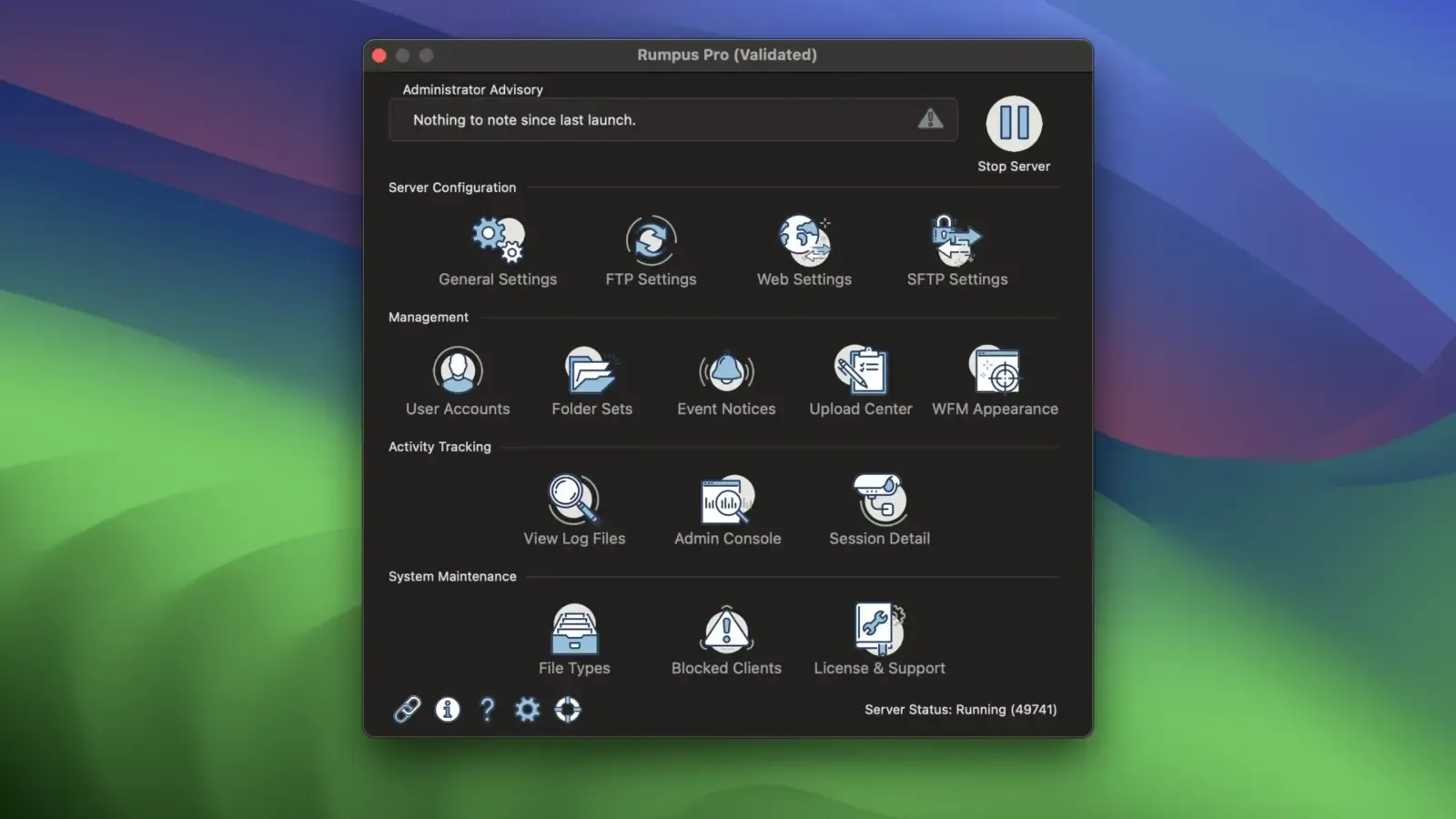Open the Event Notices bell icon
Viewport: 1456px width, 819px height.
click(x=725, y=370)
